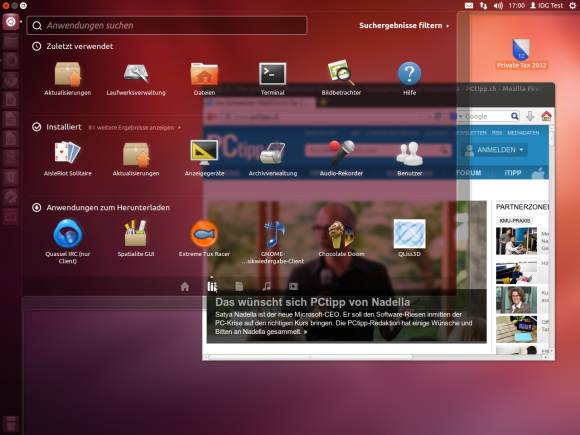580x435 pixels.
Task: Switch to the Home lens
Action: 185,286
